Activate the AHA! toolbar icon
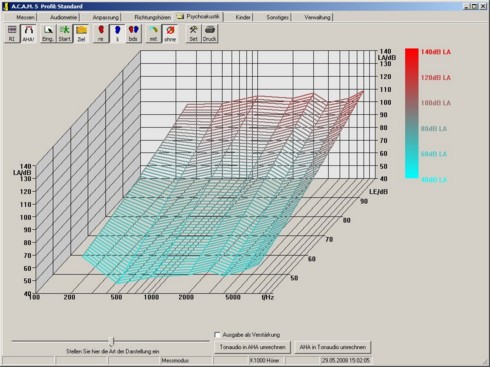The height and width of the screenshot is (367, 490). pos(29,33)
